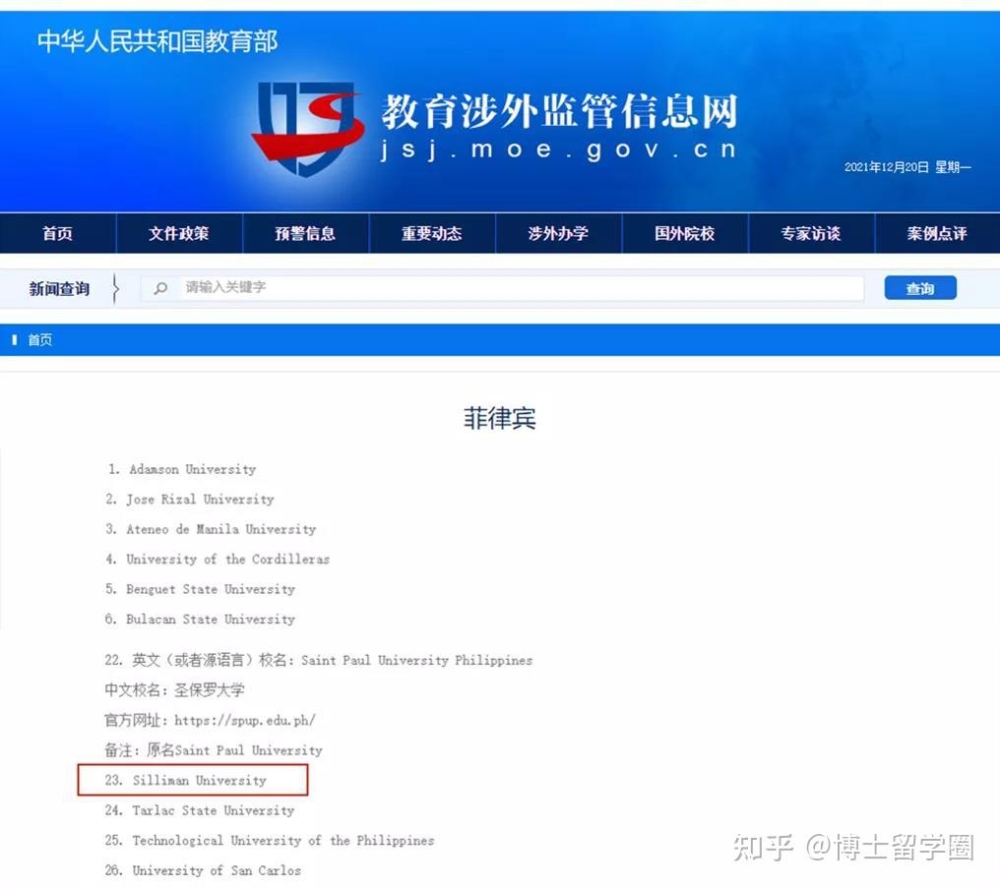
Task: Click the 请输入关键字 search input field
Action: 502,288
